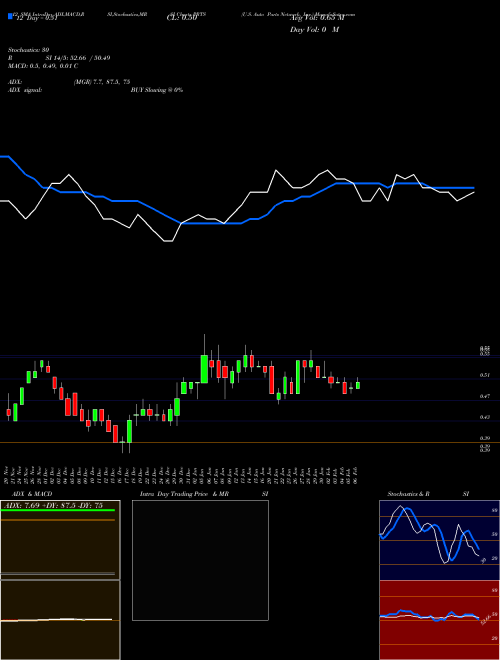
Task: Click the last green candle on the price chart
Action: pyautogui.click(x=358, y=385)
